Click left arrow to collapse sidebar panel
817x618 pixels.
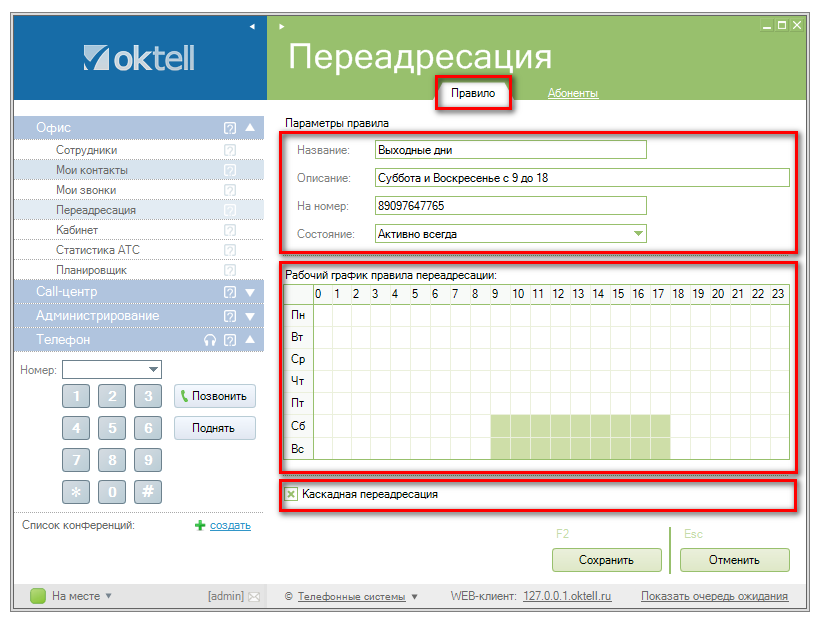[x=252, y=25]
